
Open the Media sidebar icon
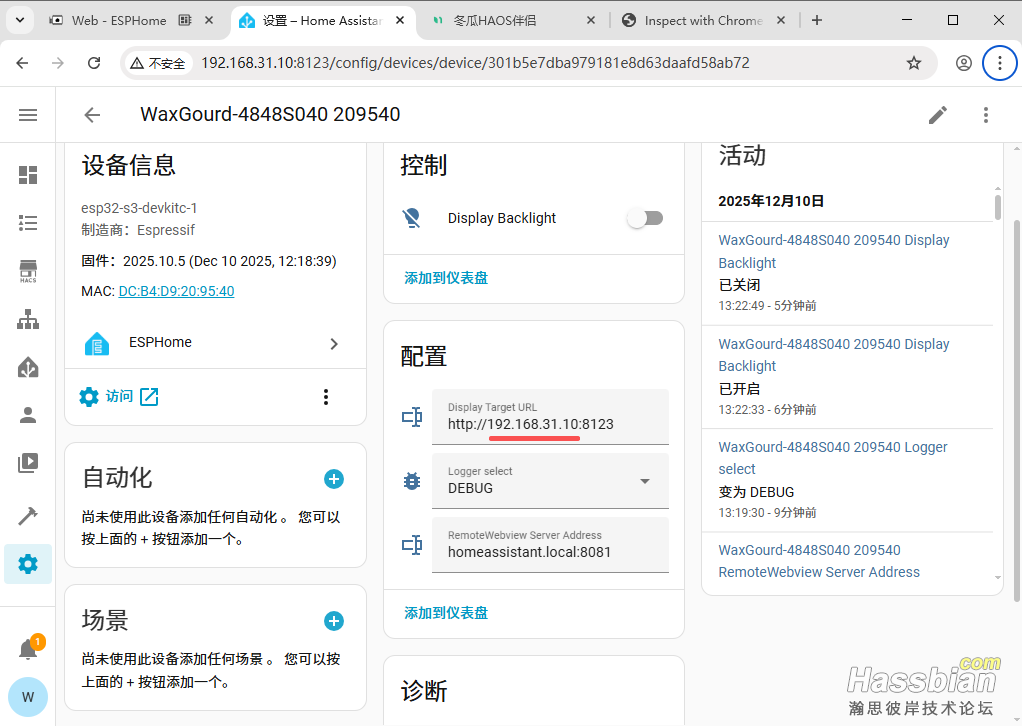[28, 463]
